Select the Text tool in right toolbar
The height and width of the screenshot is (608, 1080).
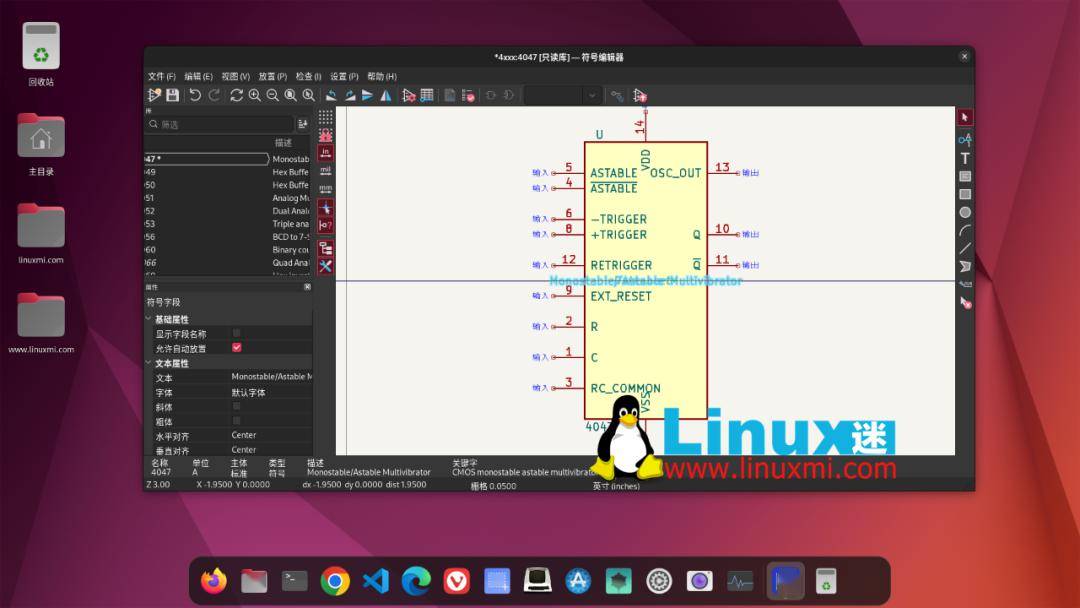(x=965, y=158)
